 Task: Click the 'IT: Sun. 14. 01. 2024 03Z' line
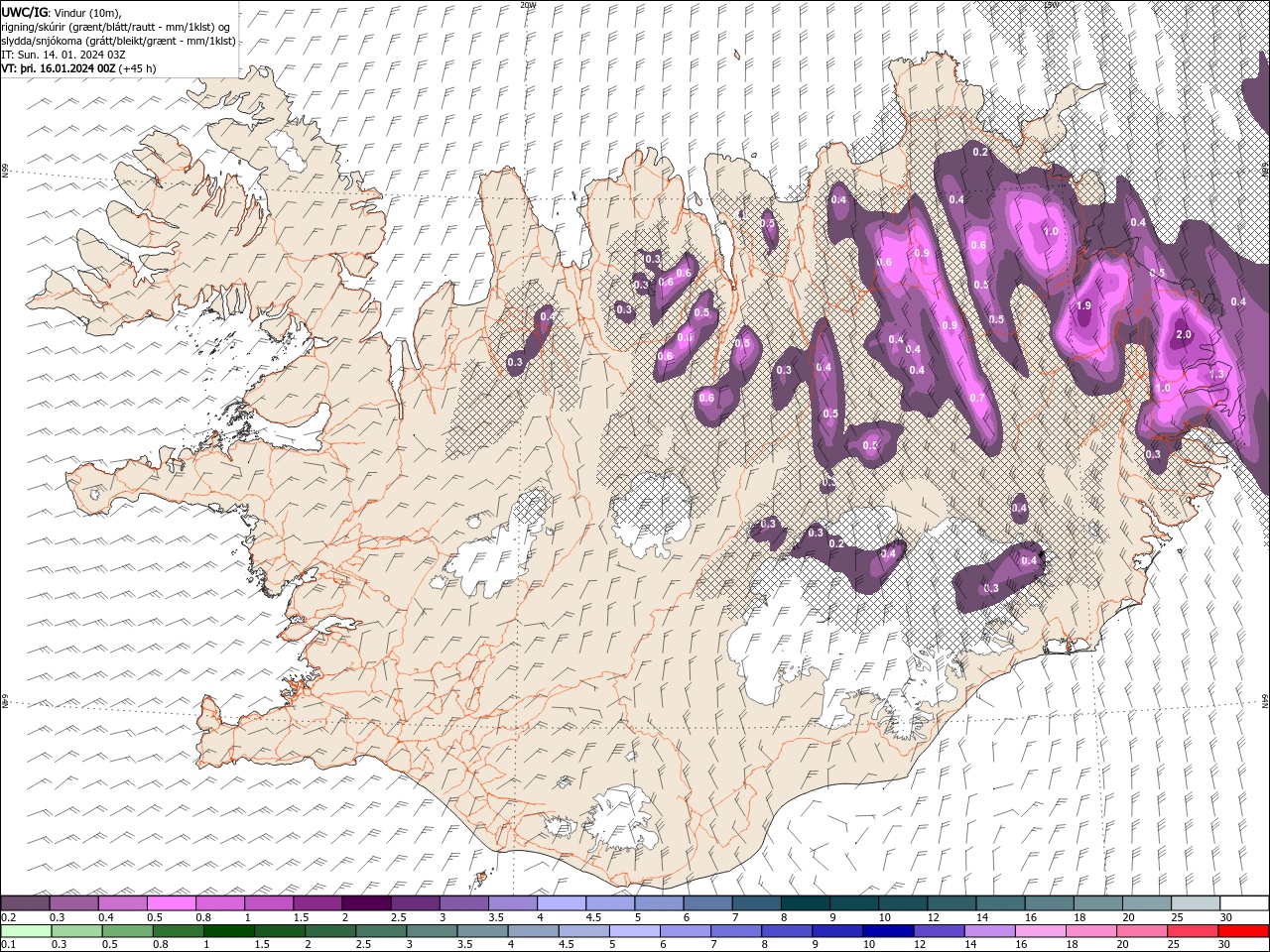(63, 55)
